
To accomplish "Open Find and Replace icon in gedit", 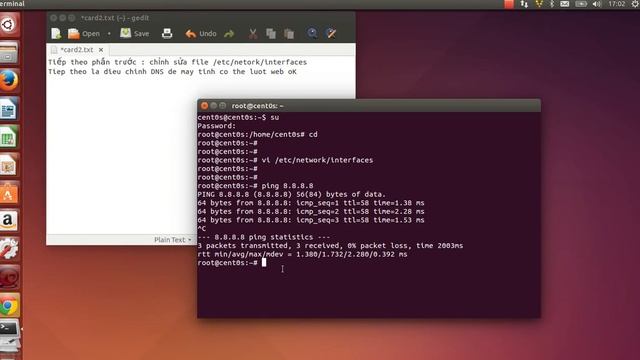I will 331,33.
